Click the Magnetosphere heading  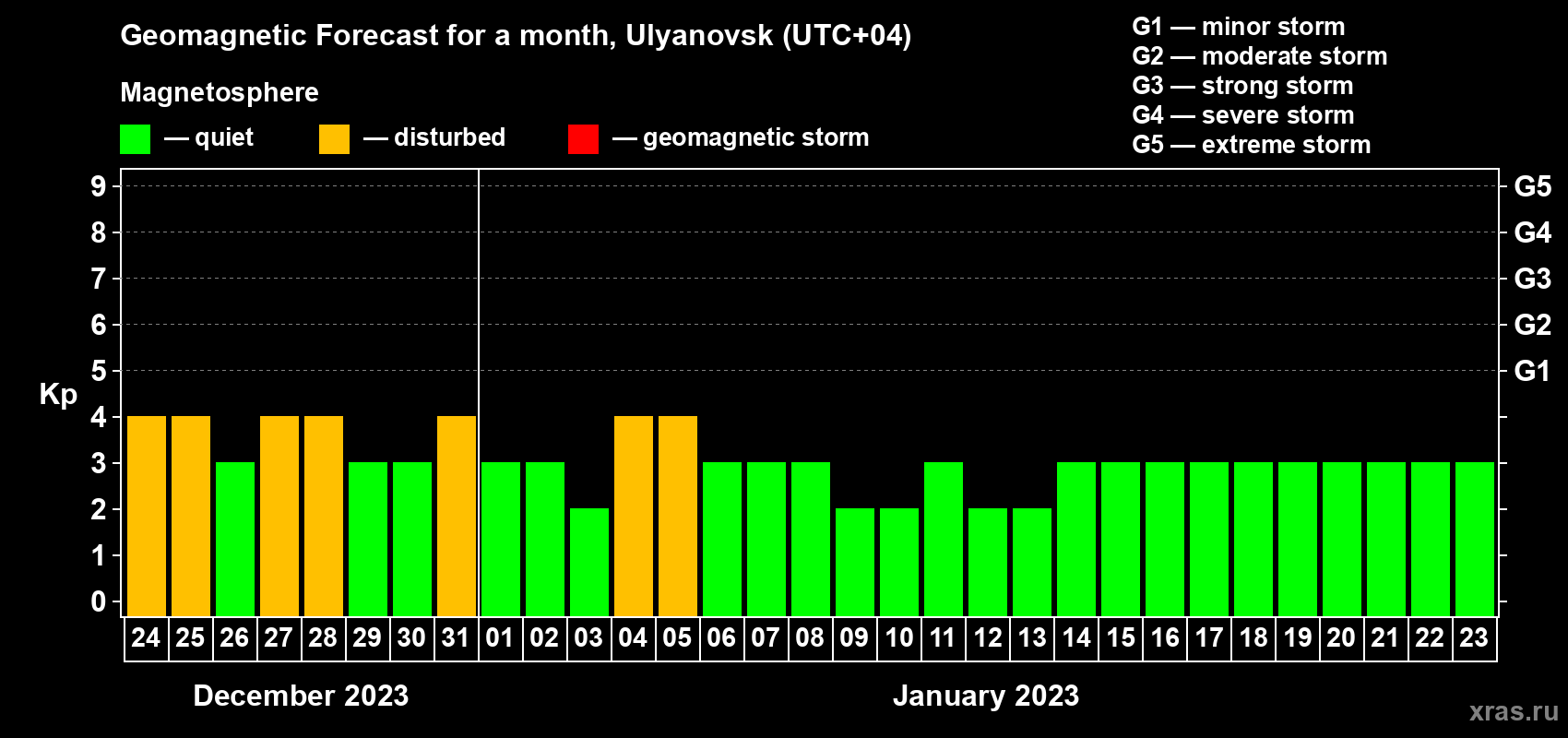(220, 93)
